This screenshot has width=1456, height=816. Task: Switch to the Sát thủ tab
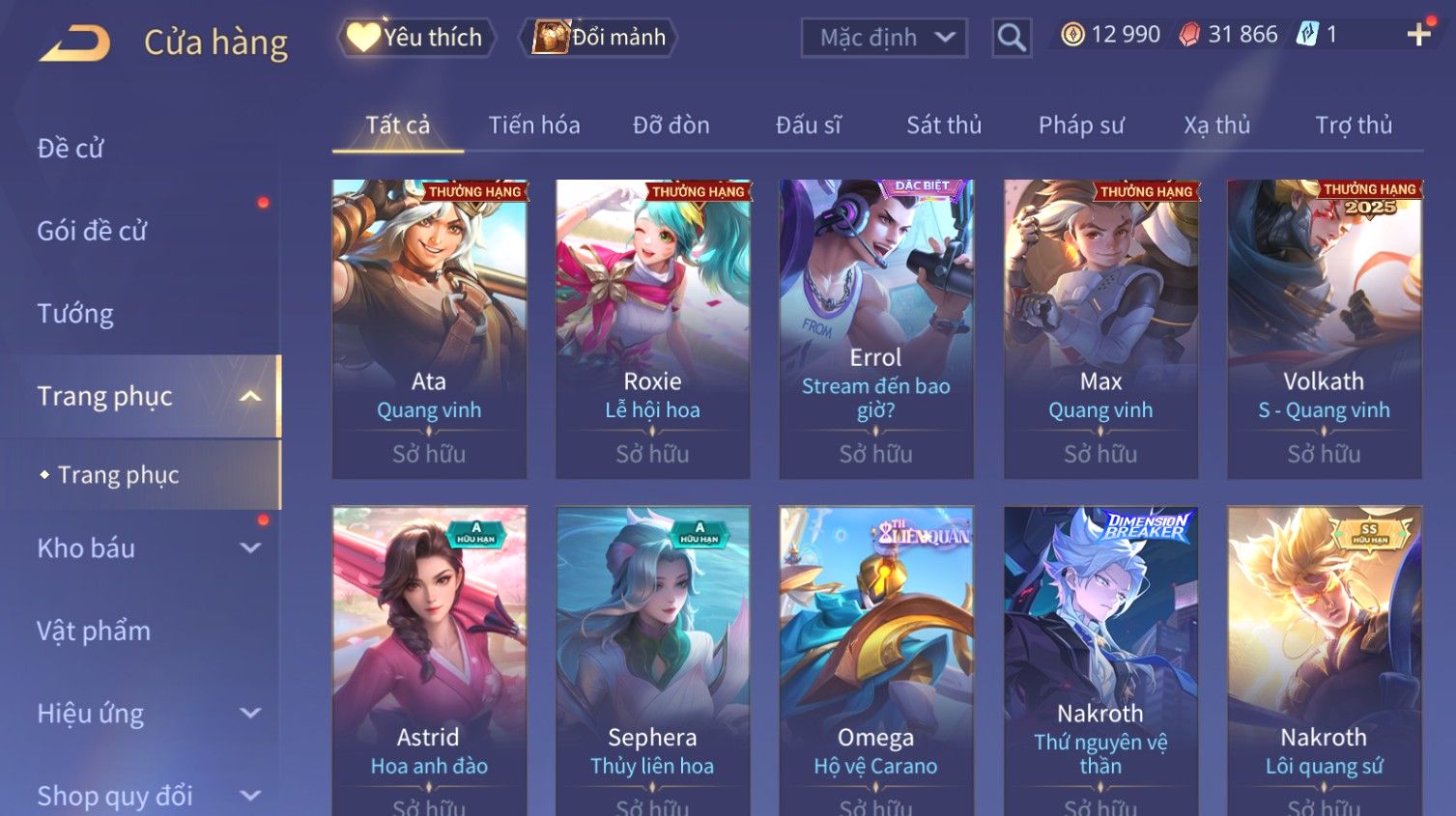944,125
